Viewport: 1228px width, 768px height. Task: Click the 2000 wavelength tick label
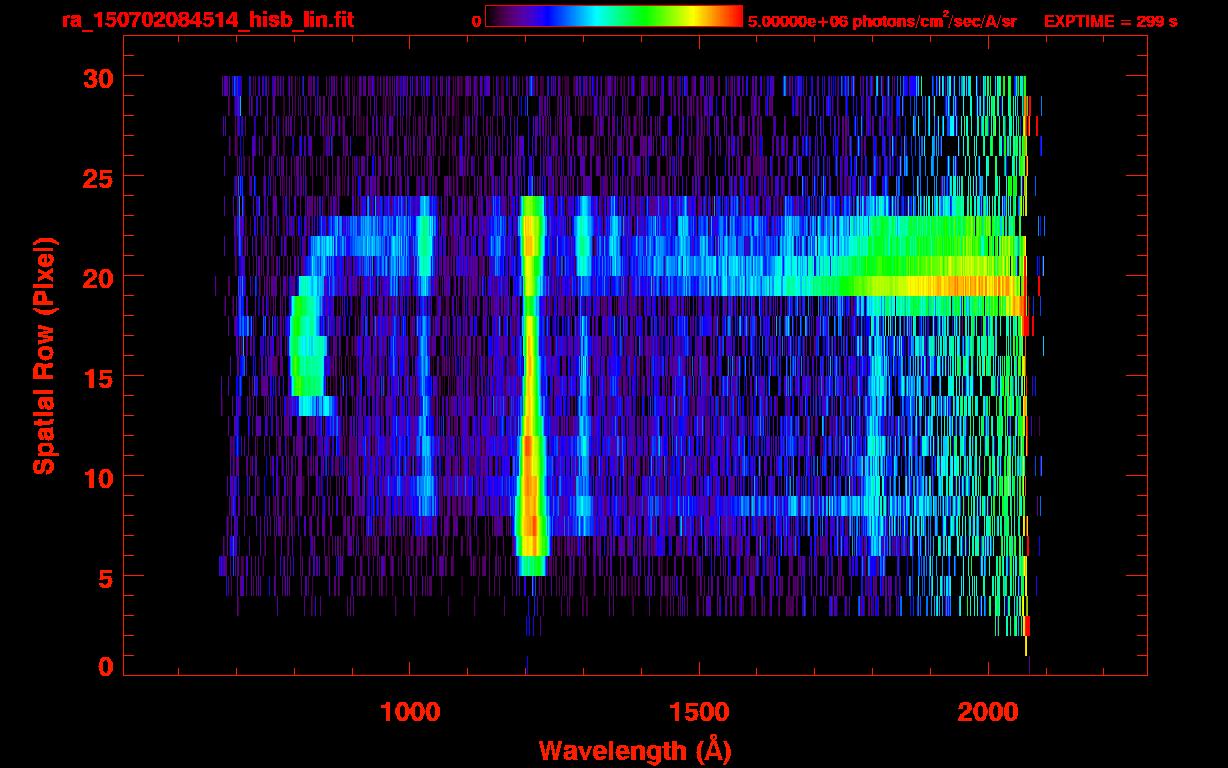click(987, 712)
